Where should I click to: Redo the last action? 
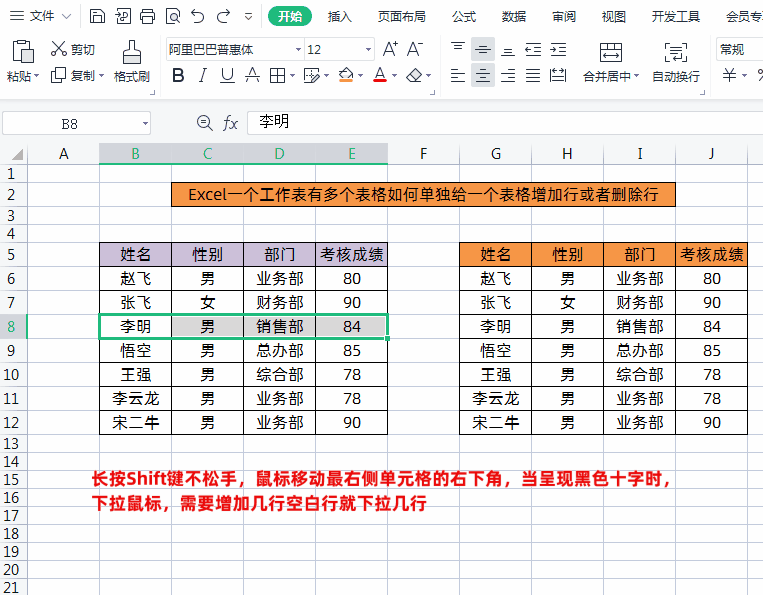223,17
